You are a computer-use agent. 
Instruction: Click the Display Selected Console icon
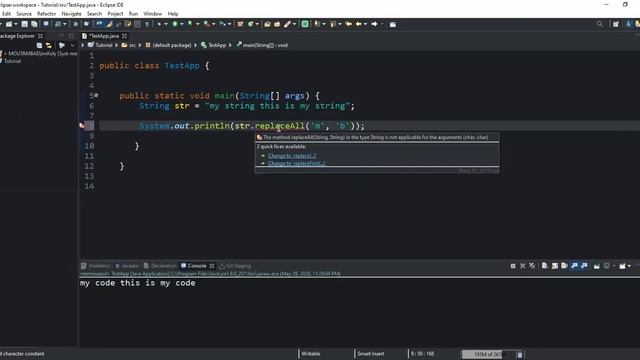click(607, 266)
